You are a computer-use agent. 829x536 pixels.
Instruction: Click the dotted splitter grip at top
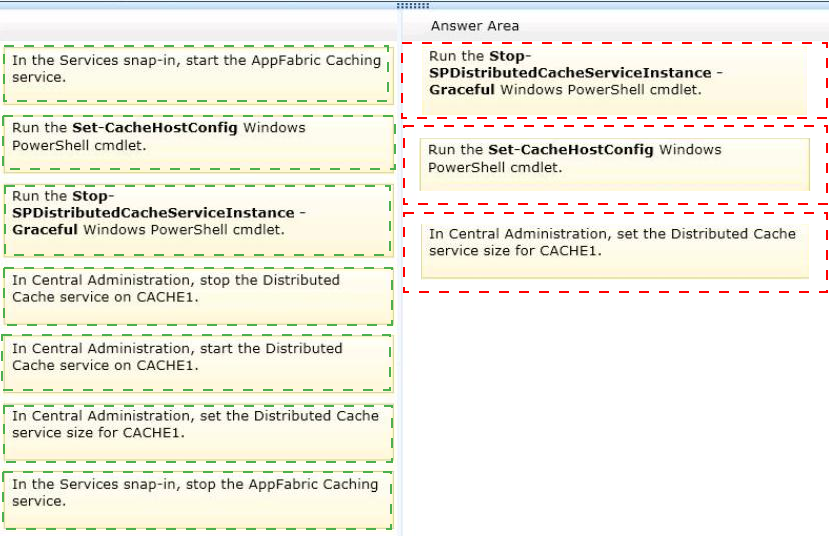tap(413, 6)
